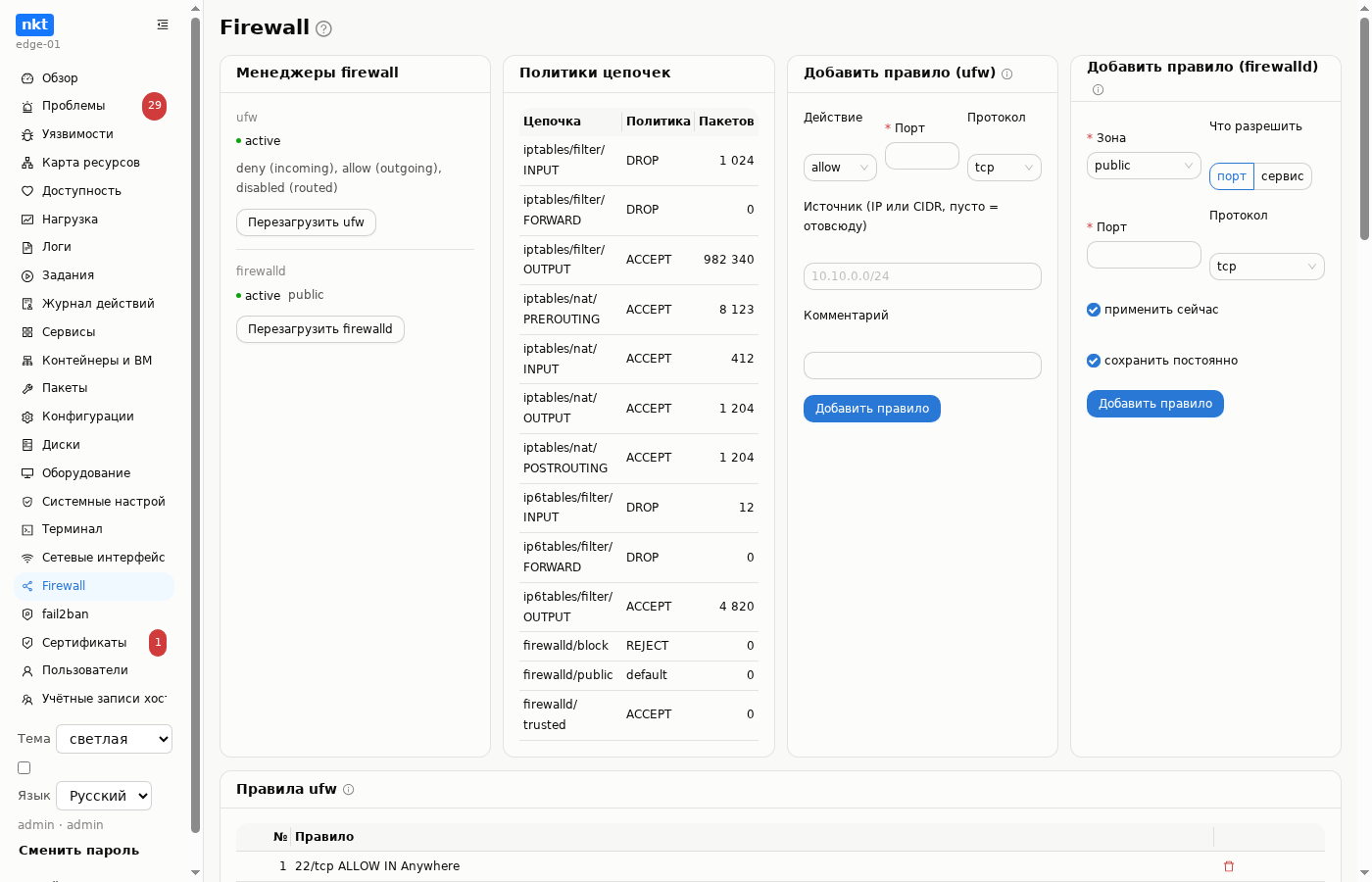Click Перезагрузить ufw button
This screenshot has height=882, width=1372.
point(306,222)
